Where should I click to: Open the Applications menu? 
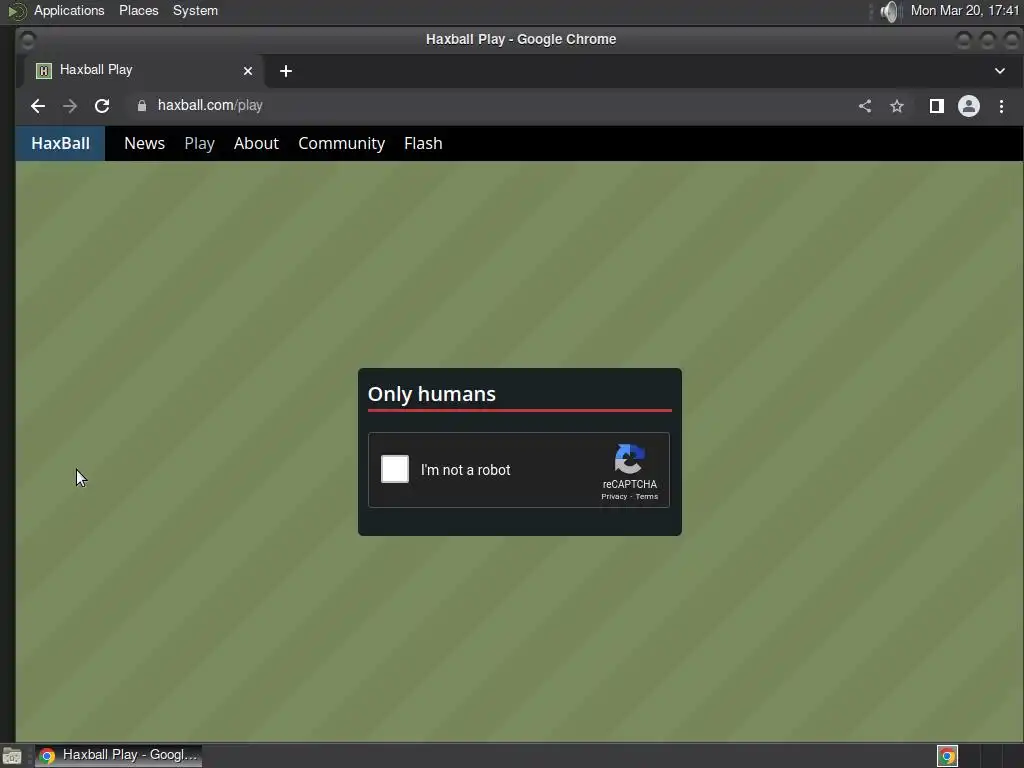tap(69, 10)
